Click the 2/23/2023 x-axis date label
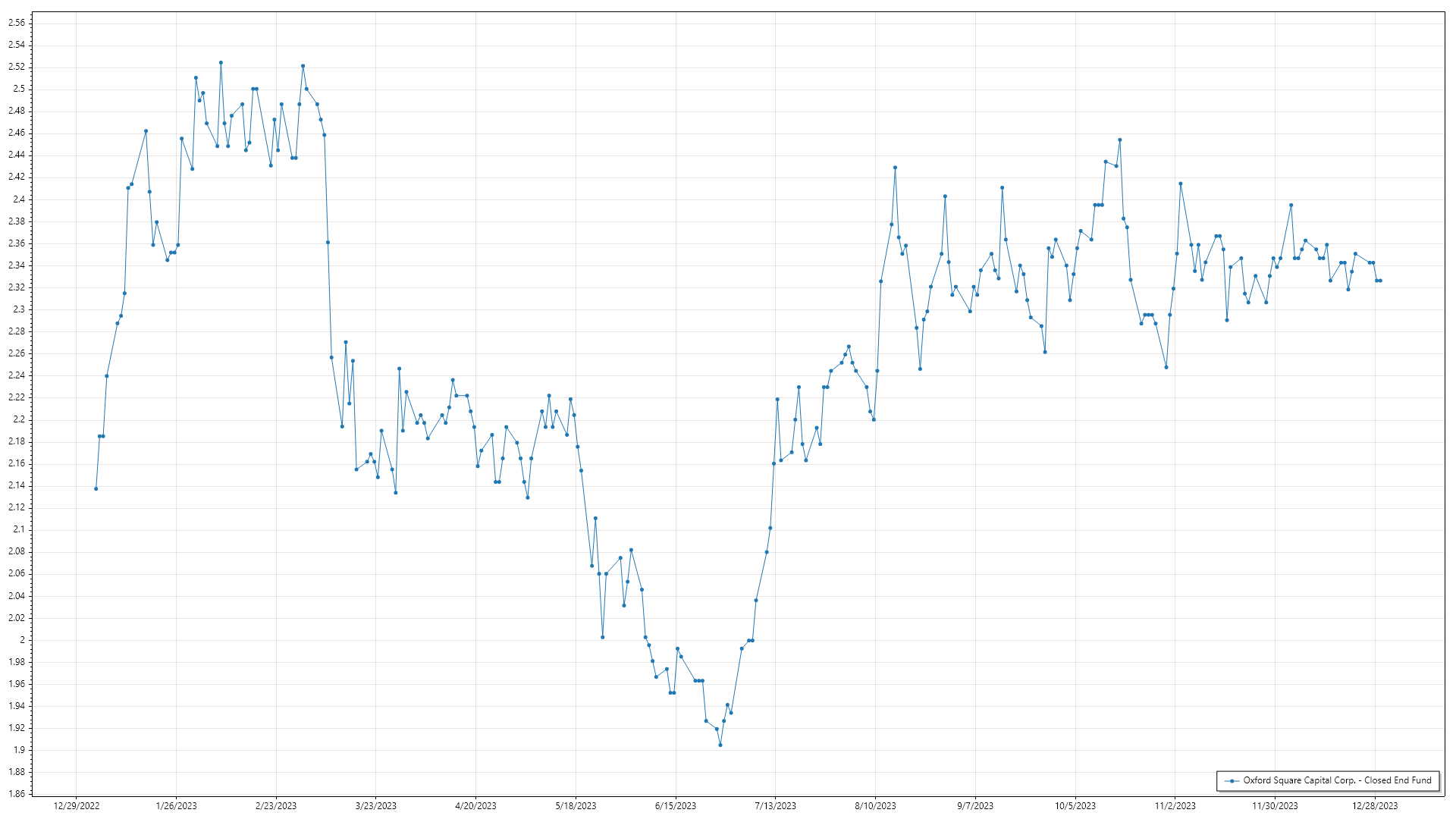Viewport: 1456px width, 819px height. (x=276, y=806)
